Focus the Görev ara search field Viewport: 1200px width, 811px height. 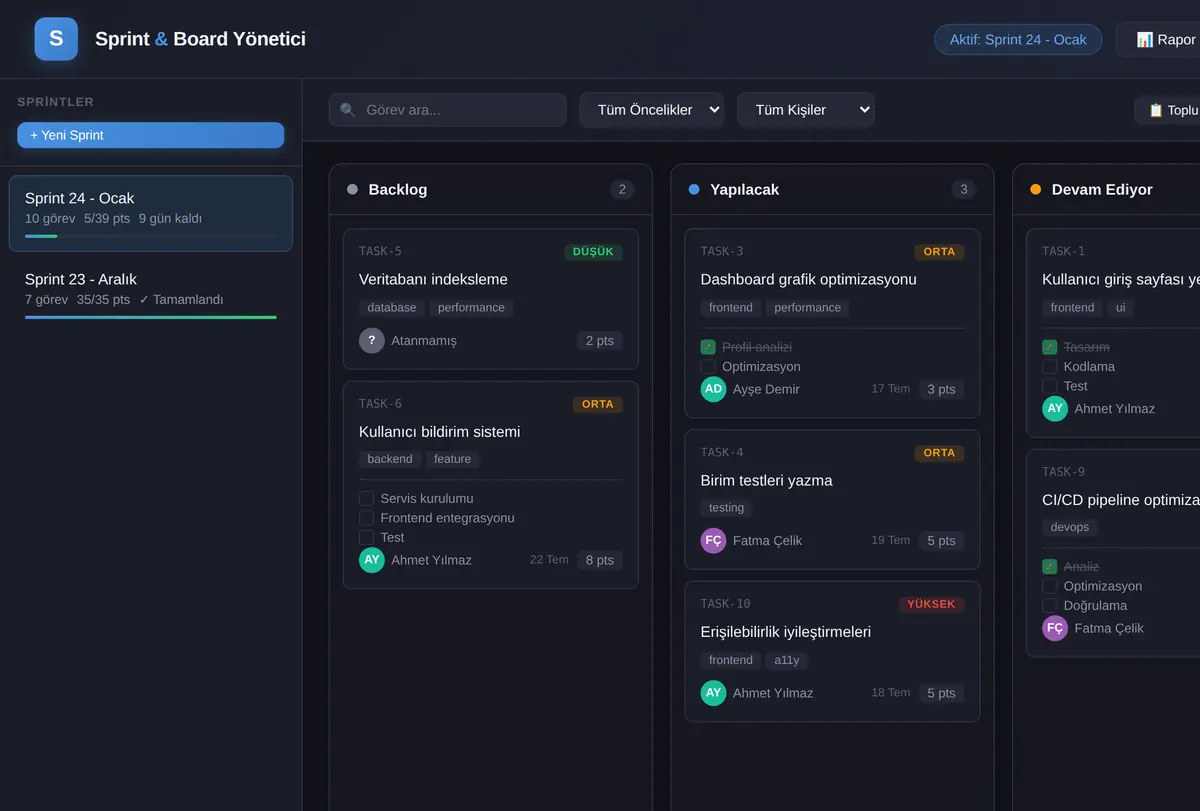(448, 110)
